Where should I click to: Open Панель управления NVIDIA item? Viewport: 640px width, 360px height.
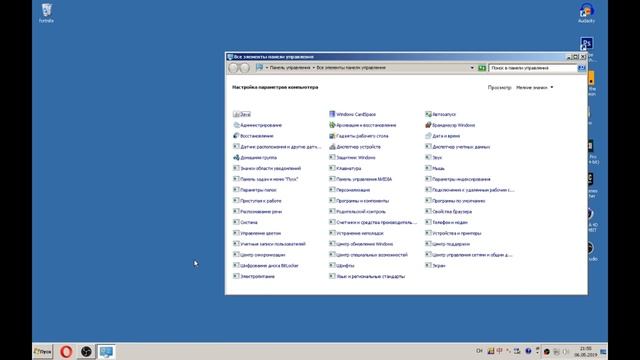pyautogui.click(x=361, y=179)
